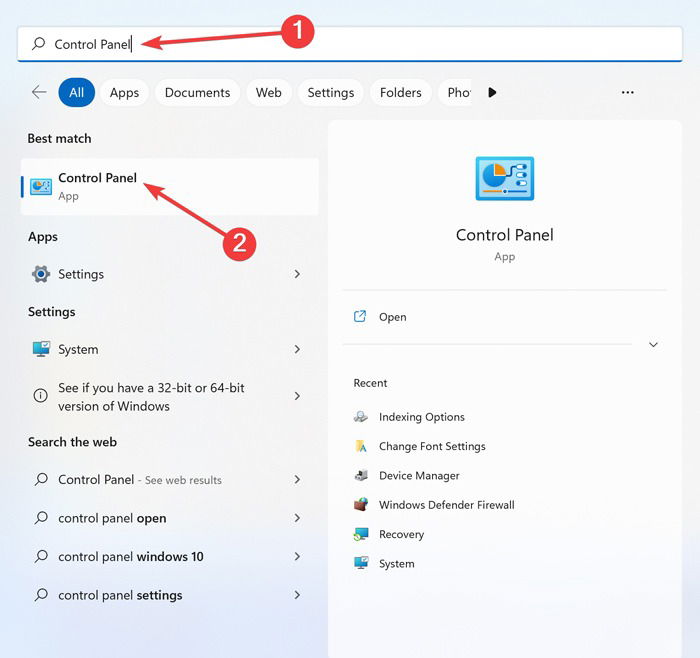Click the System icon in Recent list

coord(361,563)
